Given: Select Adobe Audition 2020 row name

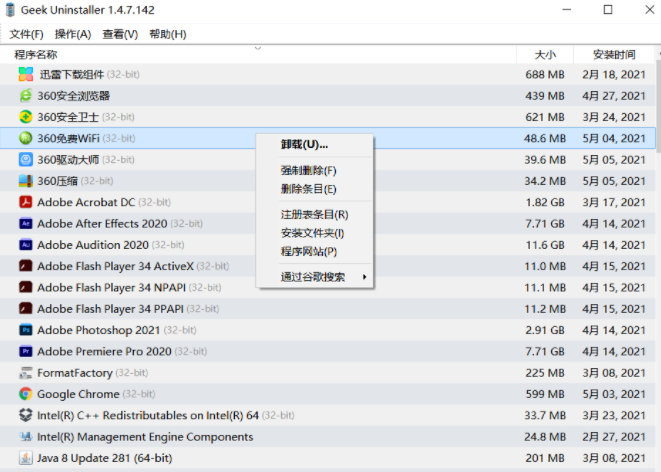Looking at the screenshot, I should [x=93, y=245].
